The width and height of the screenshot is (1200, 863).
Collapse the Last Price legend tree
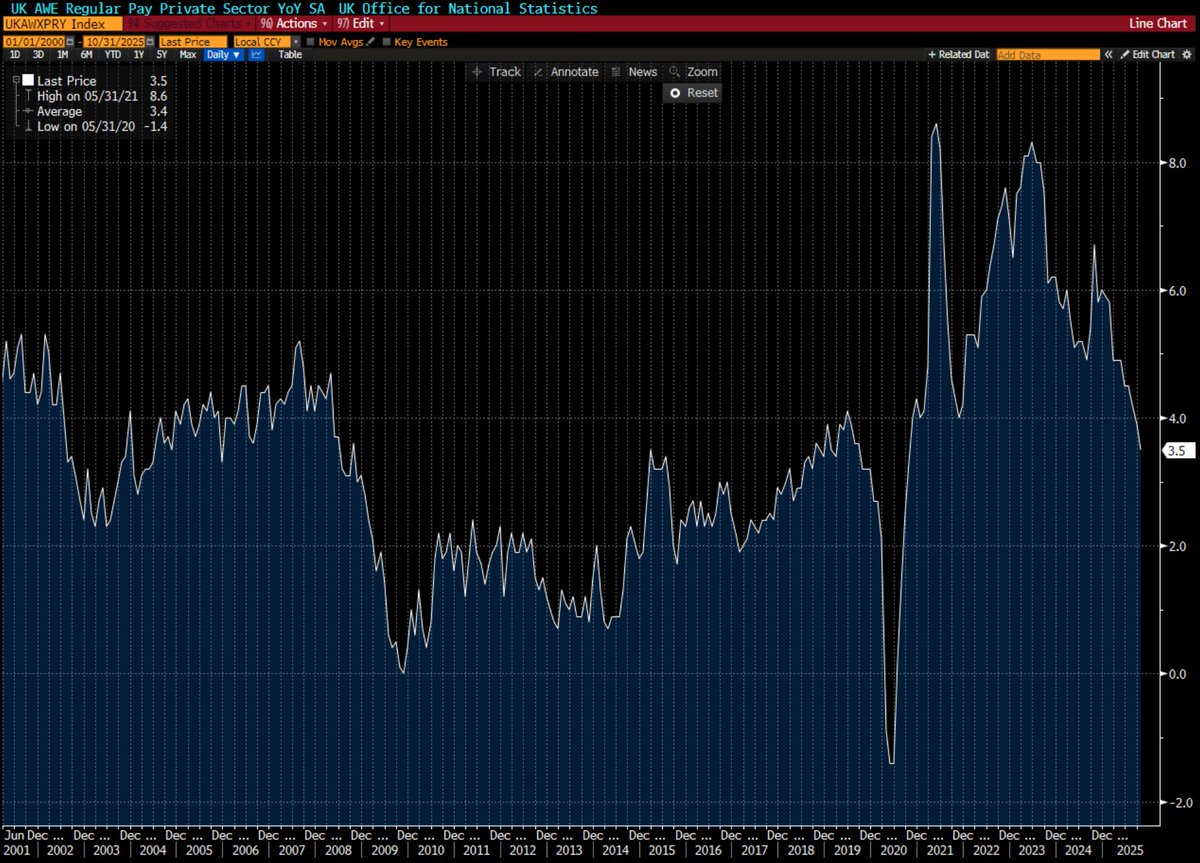pos(15,79)
